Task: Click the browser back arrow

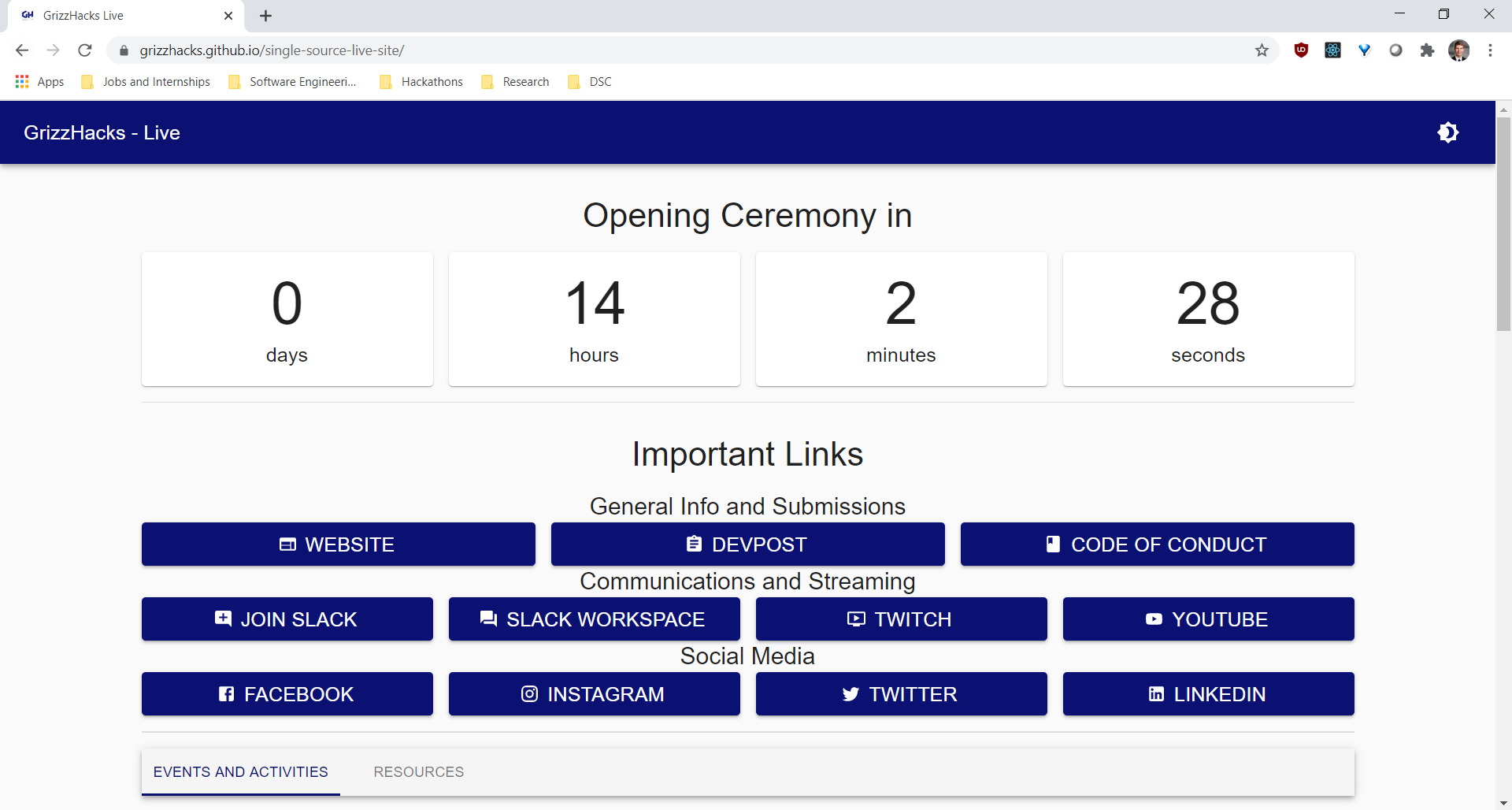Action: pyautogui.click(x=22, y=50)
